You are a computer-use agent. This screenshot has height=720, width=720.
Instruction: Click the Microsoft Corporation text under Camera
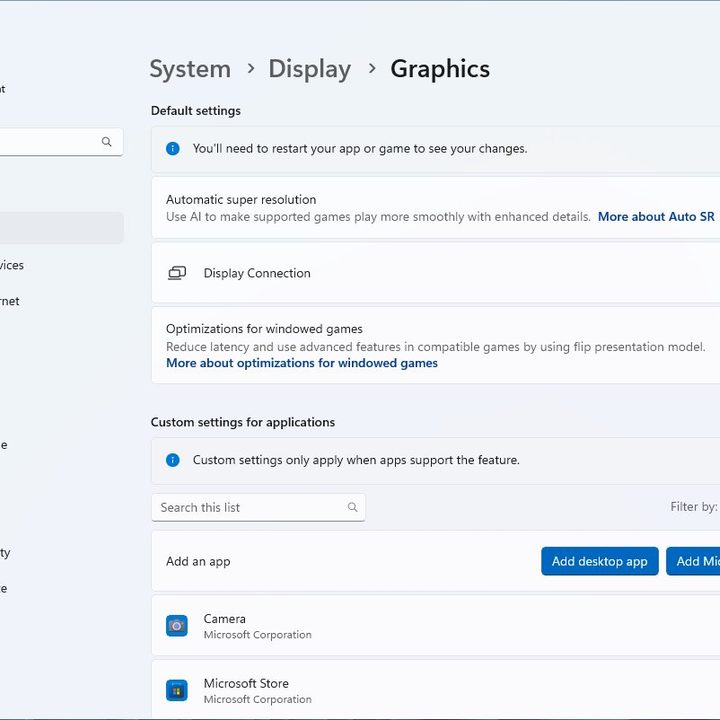[x=258, y=635]
